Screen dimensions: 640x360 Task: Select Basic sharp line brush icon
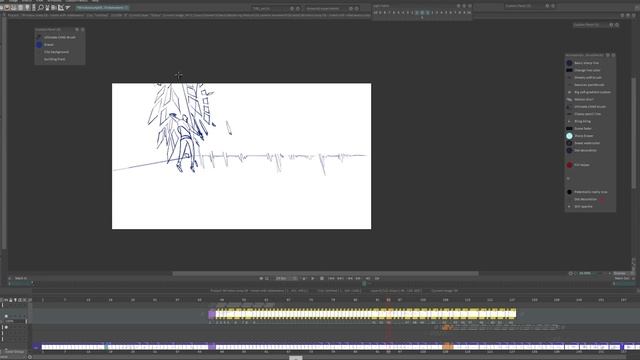pyautogui.click(x=569, y=63)
